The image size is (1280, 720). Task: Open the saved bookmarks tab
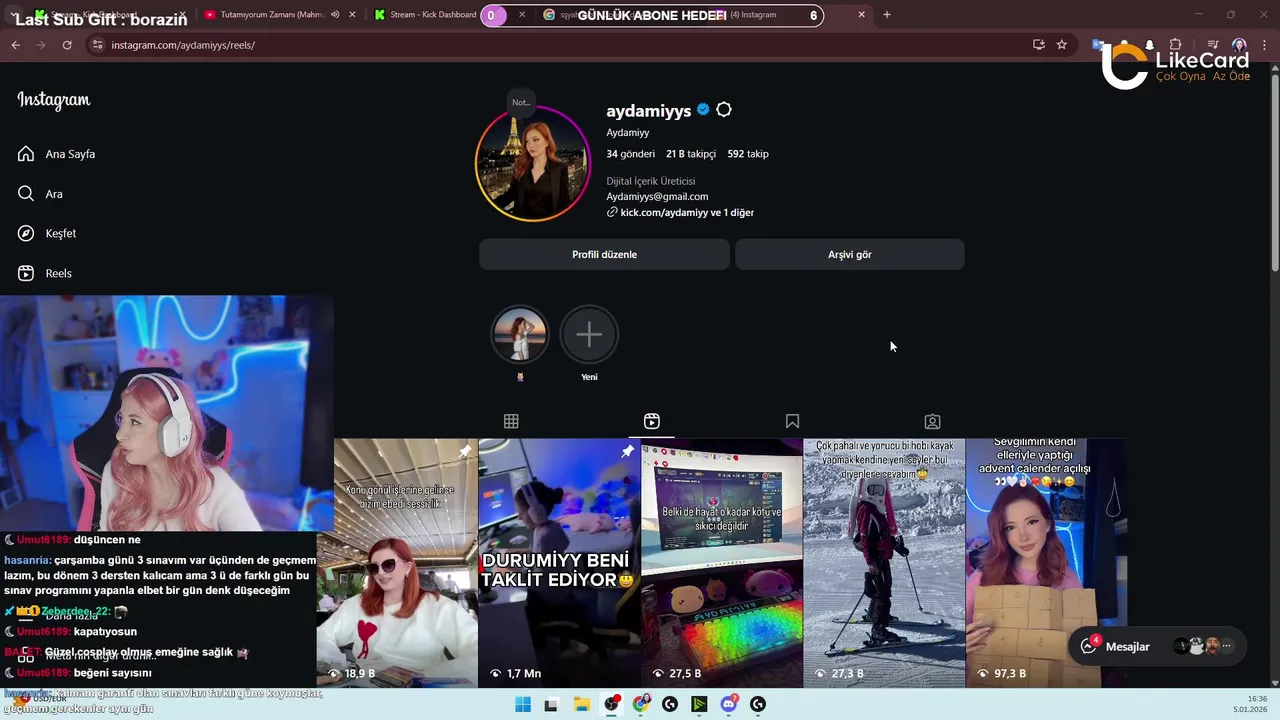pos(792,421)
